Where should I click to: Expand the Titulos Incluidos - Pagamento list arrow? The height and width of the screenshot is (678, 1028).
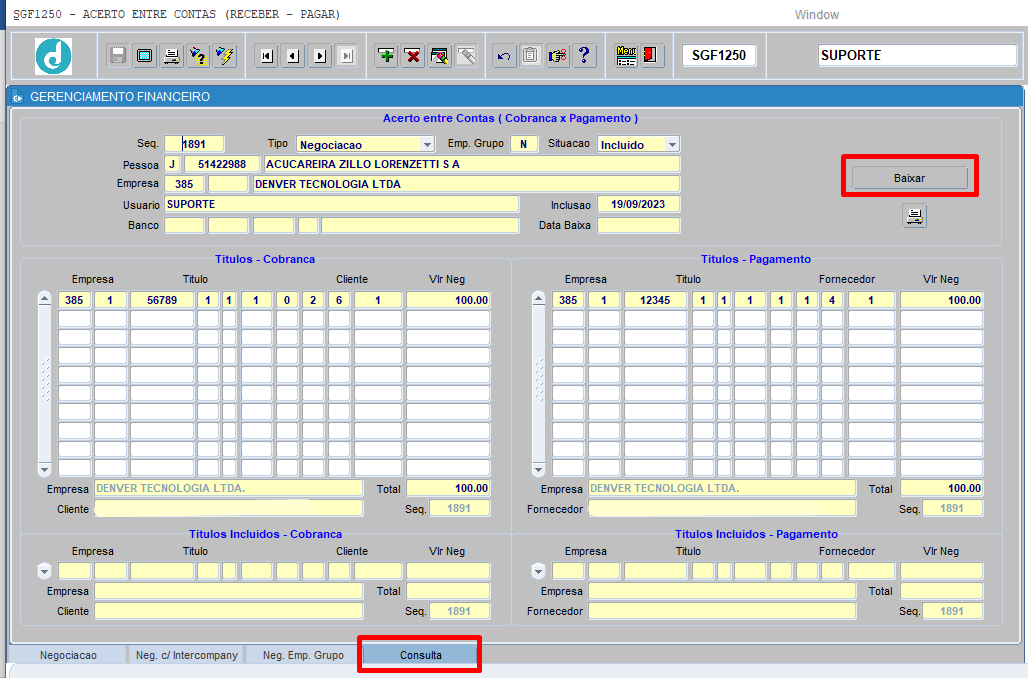click(x=538, y=571)
